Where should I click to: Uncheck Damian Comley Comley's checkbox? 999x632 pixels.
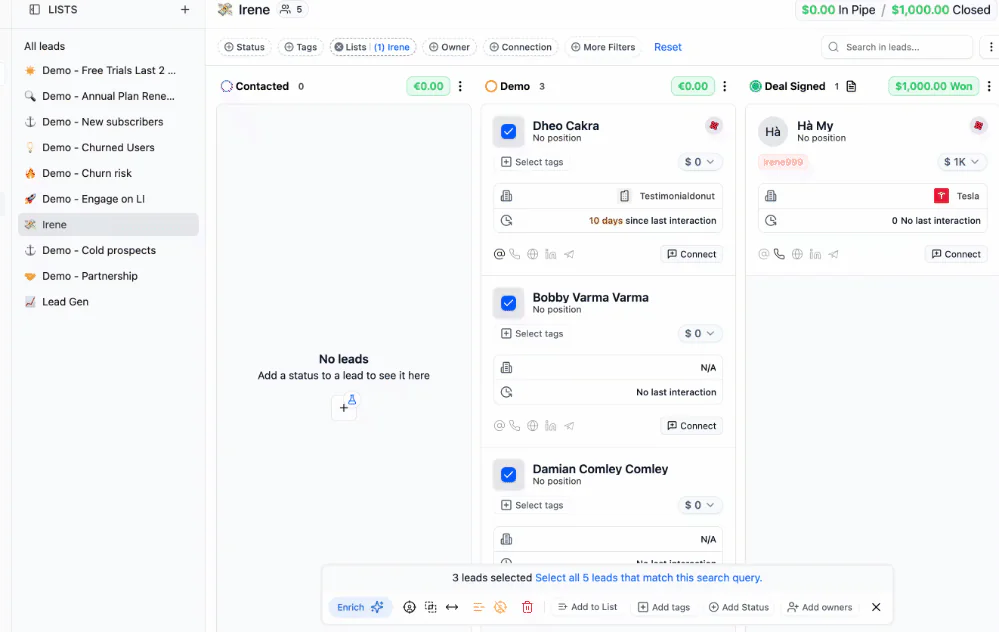(x=508, y=475)
